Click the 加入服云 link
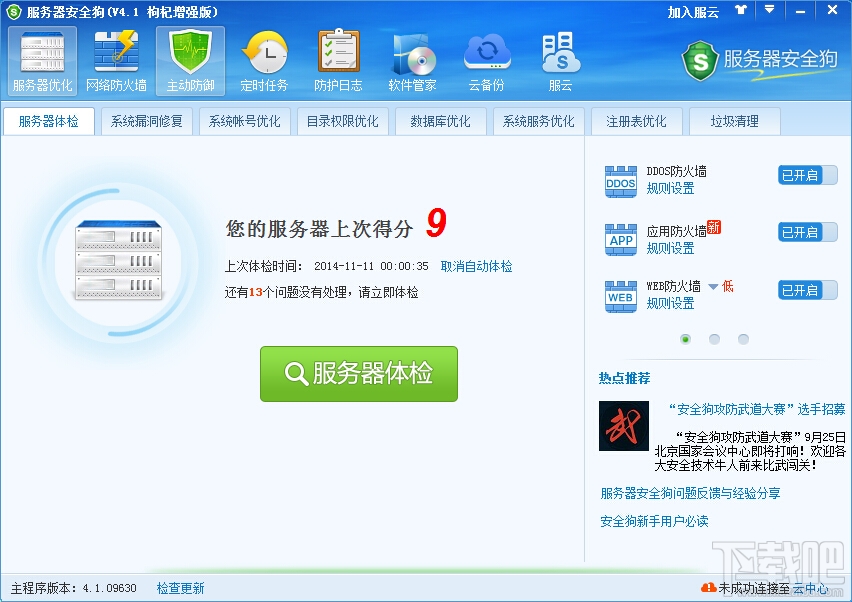The image size is (852, 602). click(693, 12)
